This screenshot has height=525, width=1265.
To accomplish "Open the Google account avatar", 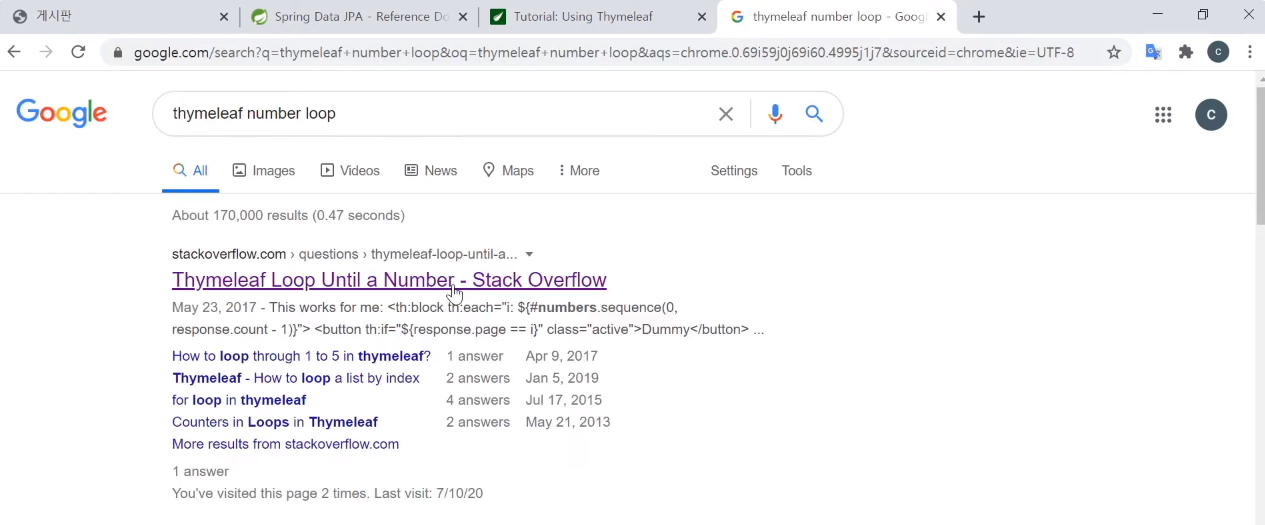I will pos(1211,115).
